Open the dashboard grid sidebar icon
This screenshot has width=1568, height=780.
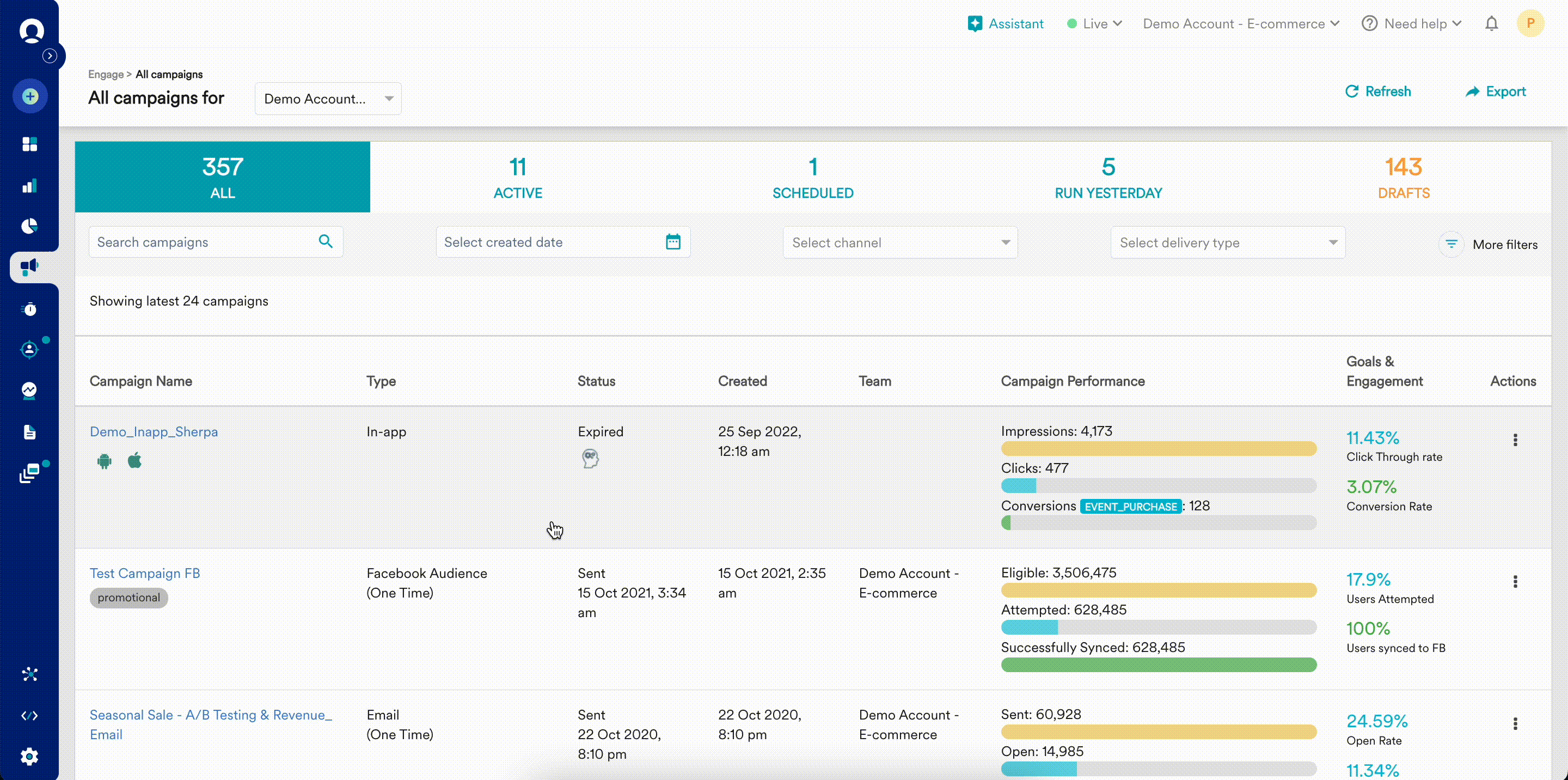(x=29, y=144)
